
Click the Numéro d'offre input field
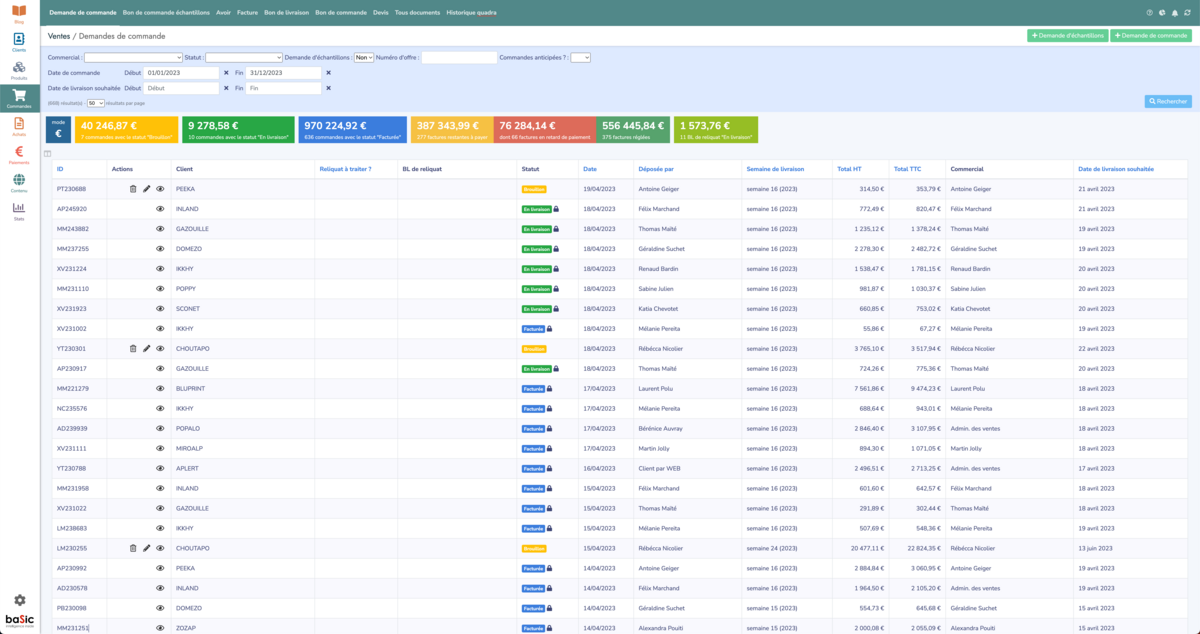pyautogui.click(x=458, y=58)
